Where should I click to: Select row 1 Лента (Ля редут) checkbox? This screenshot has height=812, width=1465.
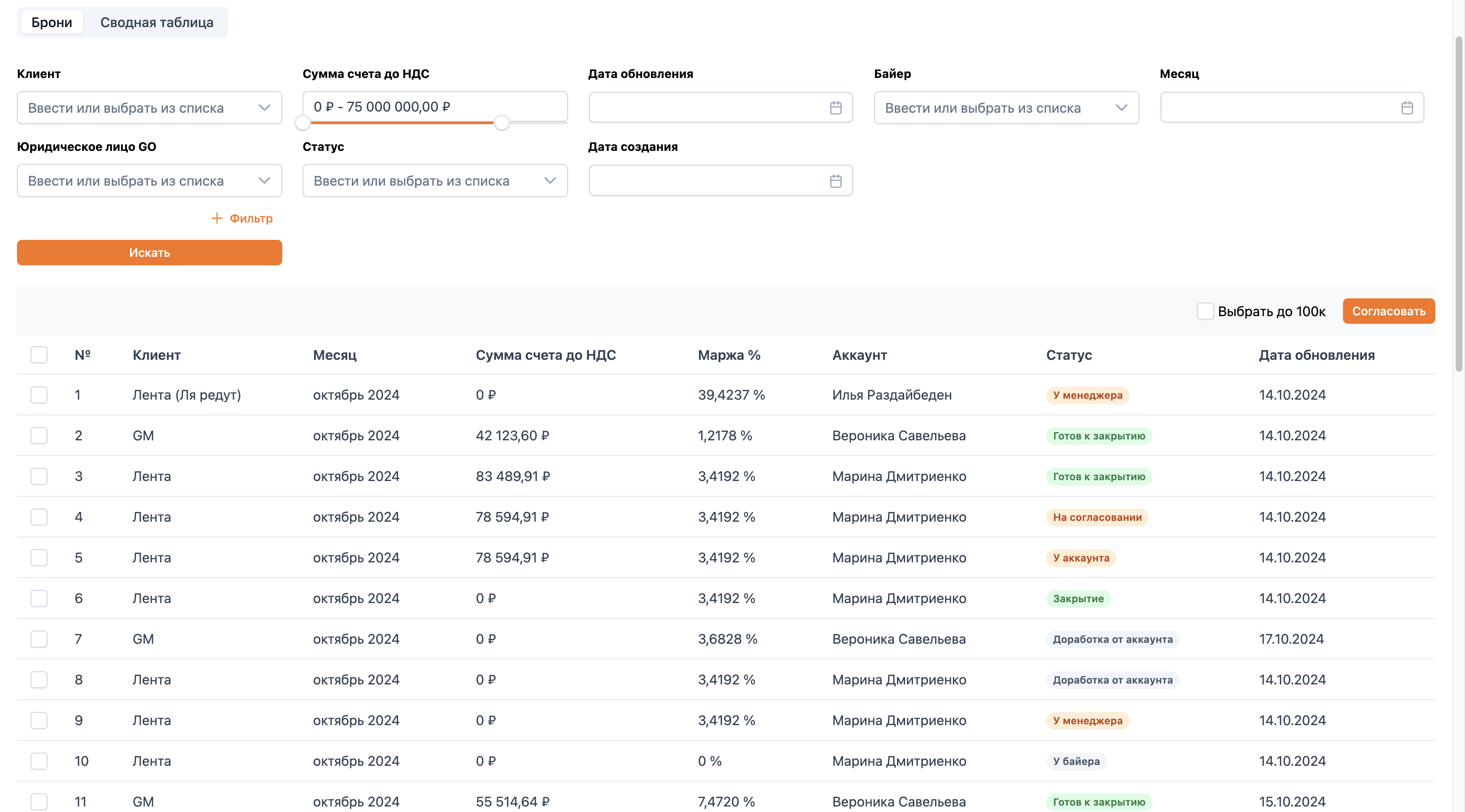coord(39,395)
